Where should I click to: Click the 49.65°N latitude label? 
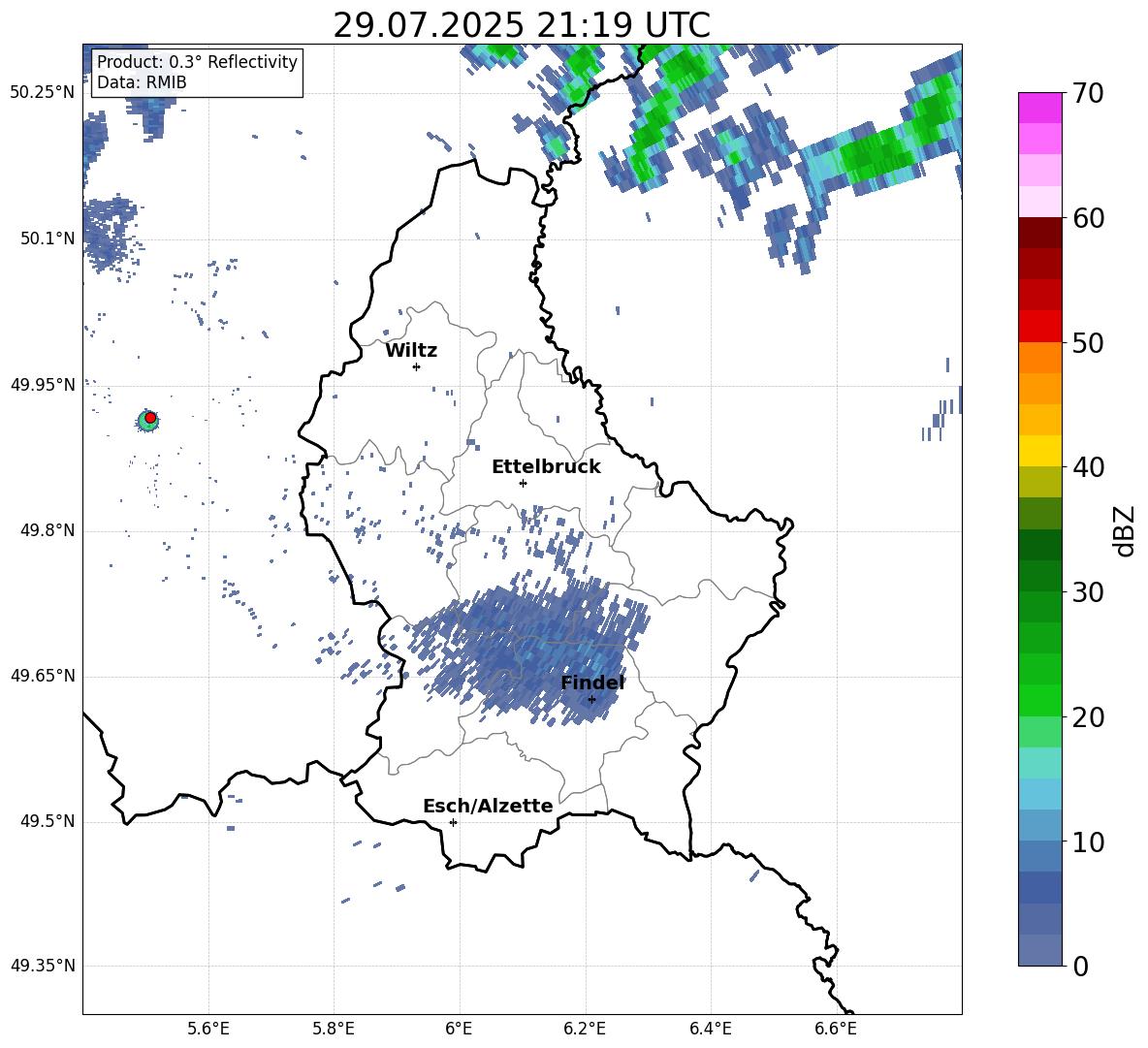pos(43,676)
